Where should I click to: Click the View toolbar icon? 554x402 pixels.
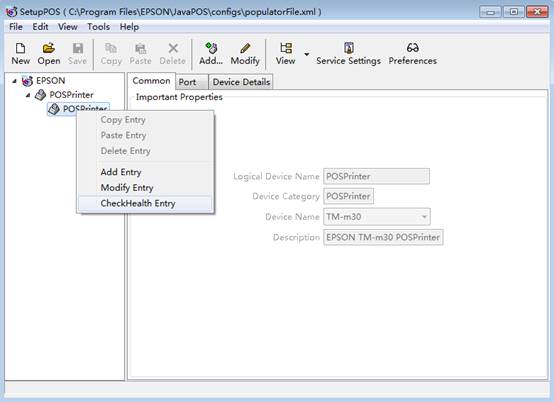point(285,48)
